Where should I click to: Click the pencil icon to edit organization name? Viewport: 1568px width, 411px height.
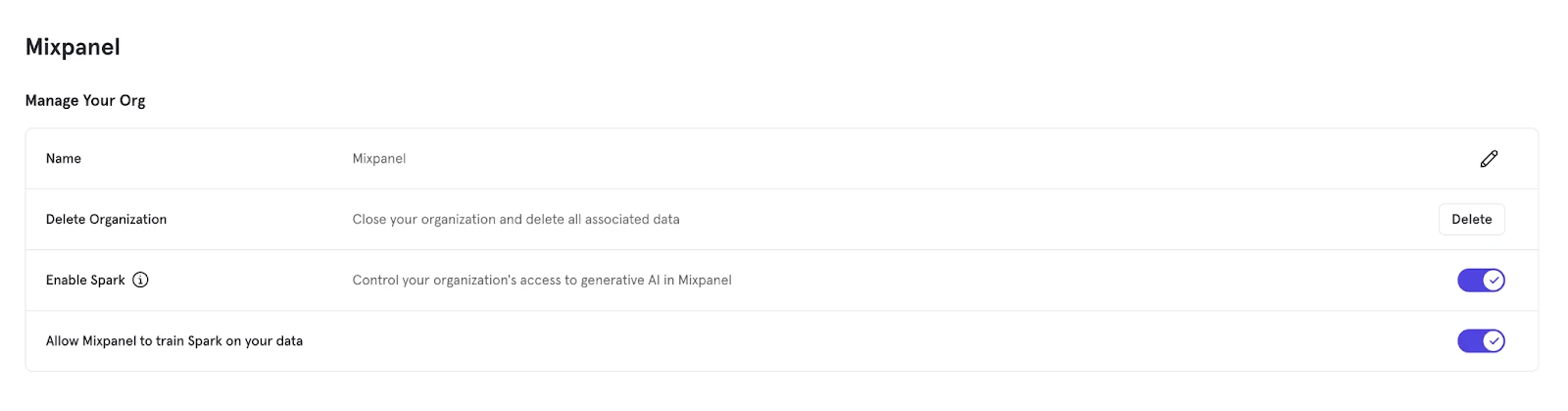coord(1489,159)
